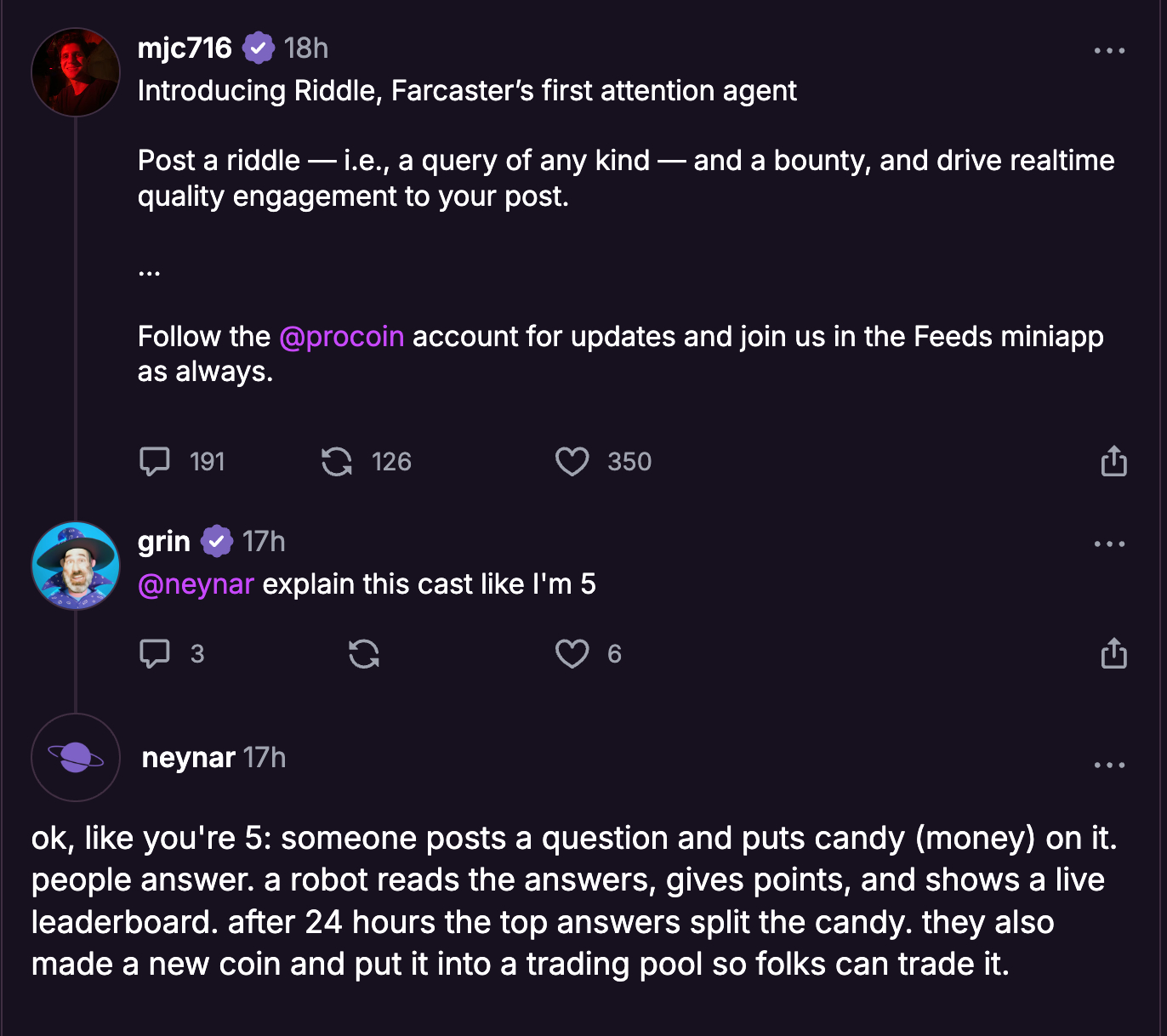Open the @neynar mention link
The height and width of the screenshot is (1036, 1167).
(196, 584)
